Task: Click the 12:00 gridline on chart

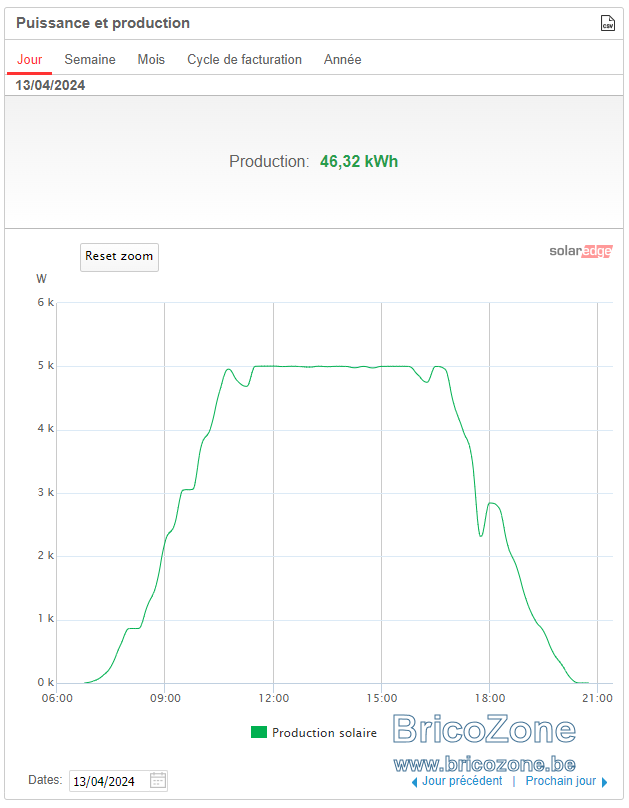Action: pos(274,493)
